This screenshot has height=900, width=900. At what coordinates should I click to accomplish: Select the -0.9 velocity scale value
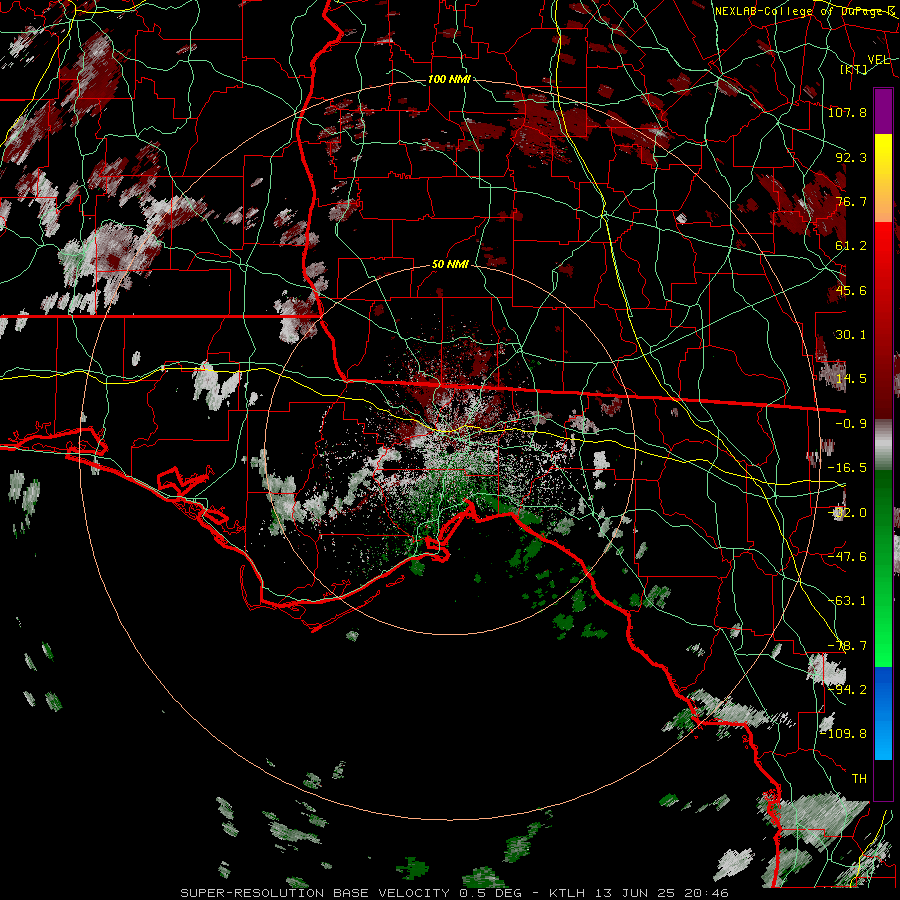click(851, 424)
